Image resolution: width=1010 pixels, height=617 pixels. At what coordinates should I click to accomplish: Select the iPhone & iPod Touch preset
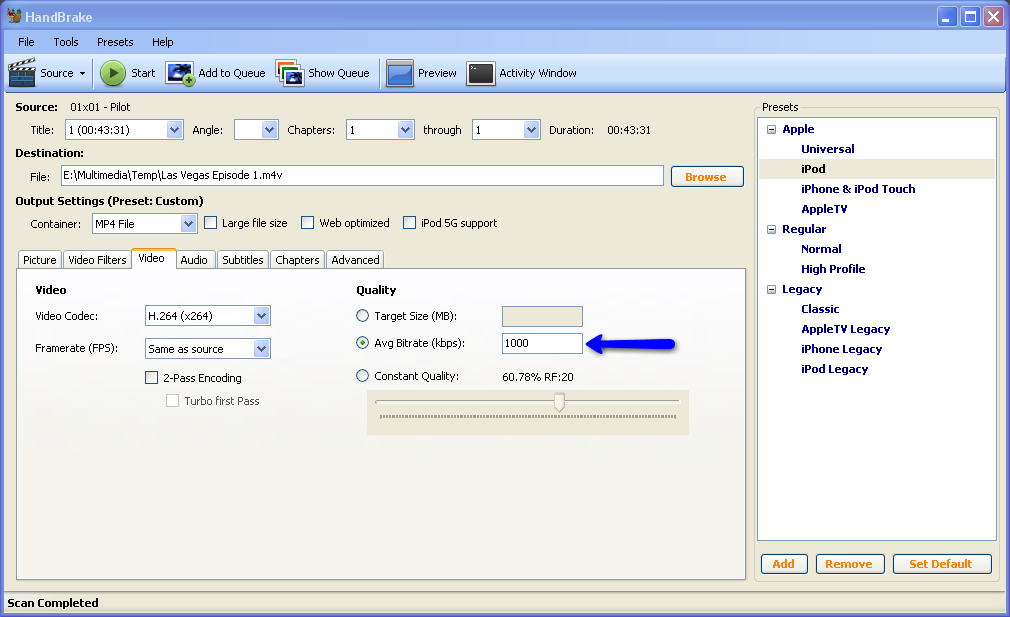coord(858,189)
